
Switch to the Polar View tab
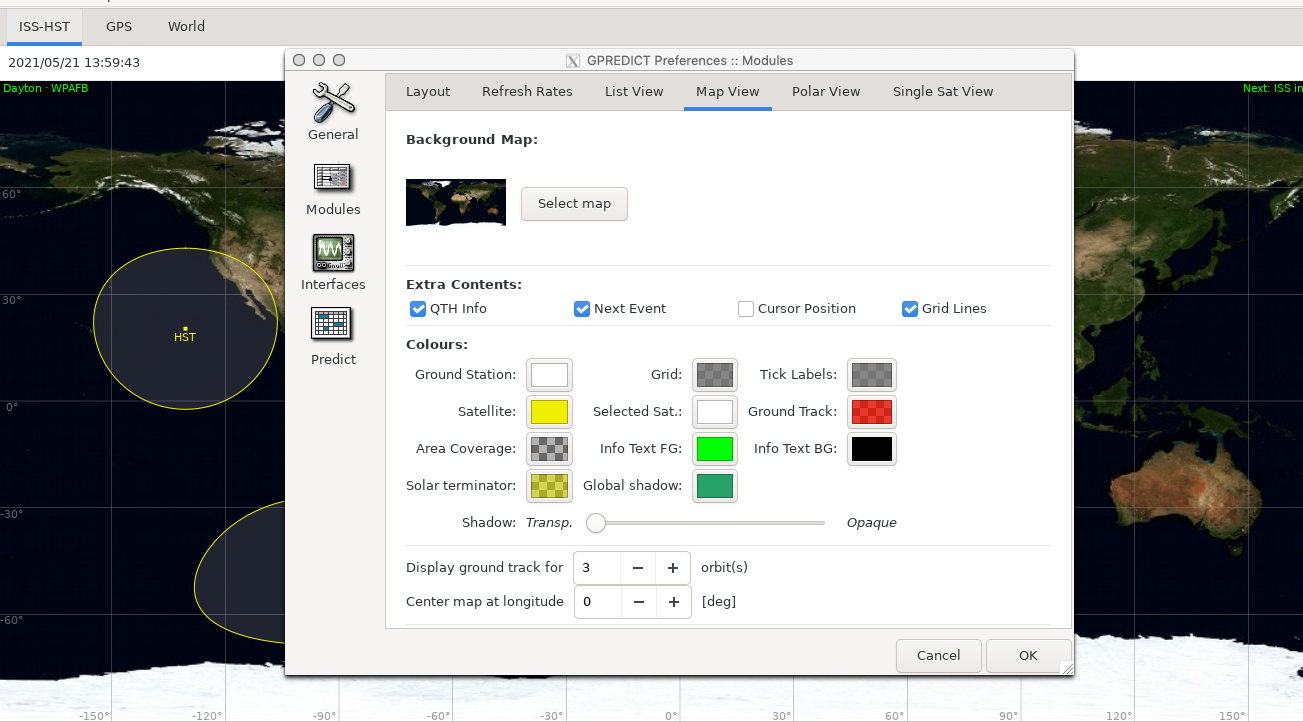826,91
